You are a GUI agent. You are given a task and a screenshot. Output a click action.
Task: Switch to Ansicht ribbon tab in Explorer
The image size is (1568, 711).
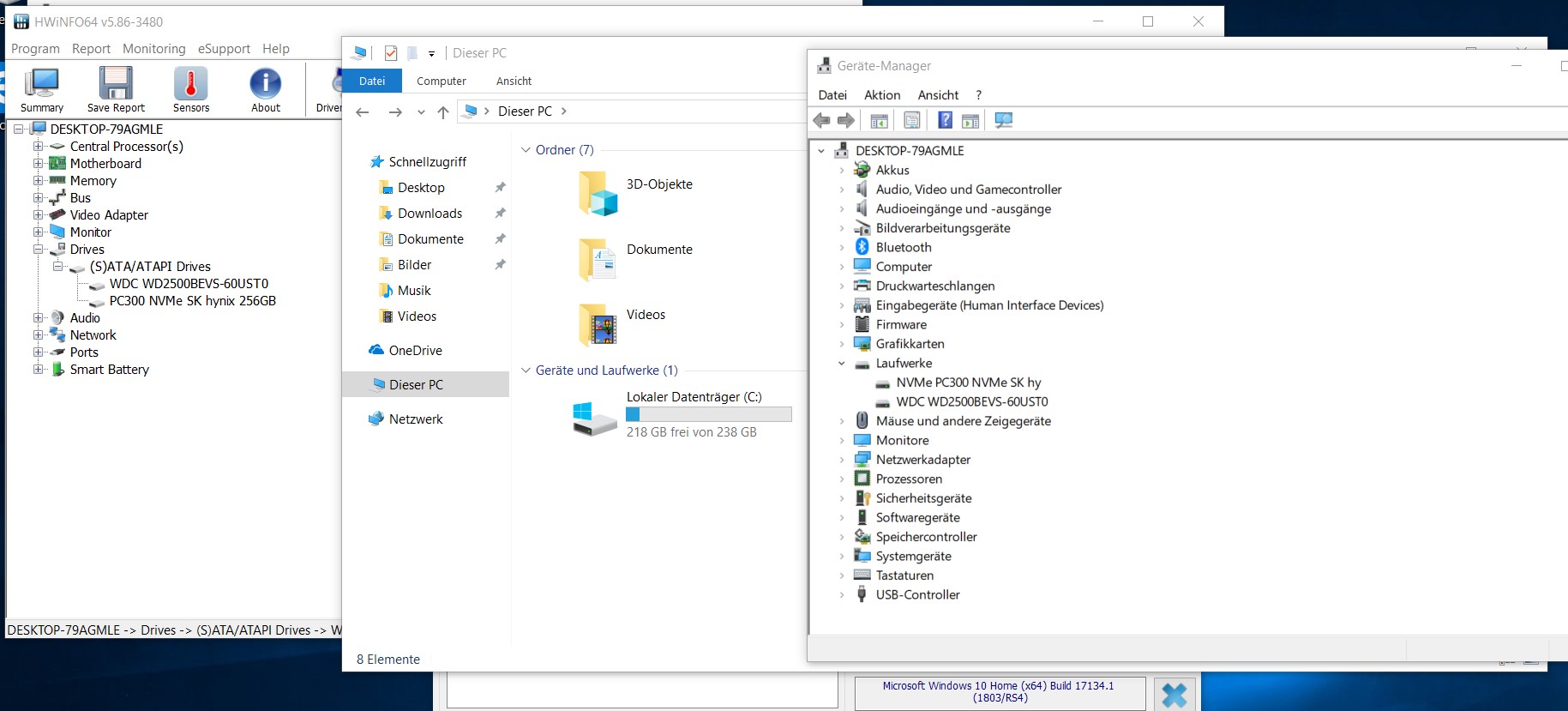[x=514, y=81]
